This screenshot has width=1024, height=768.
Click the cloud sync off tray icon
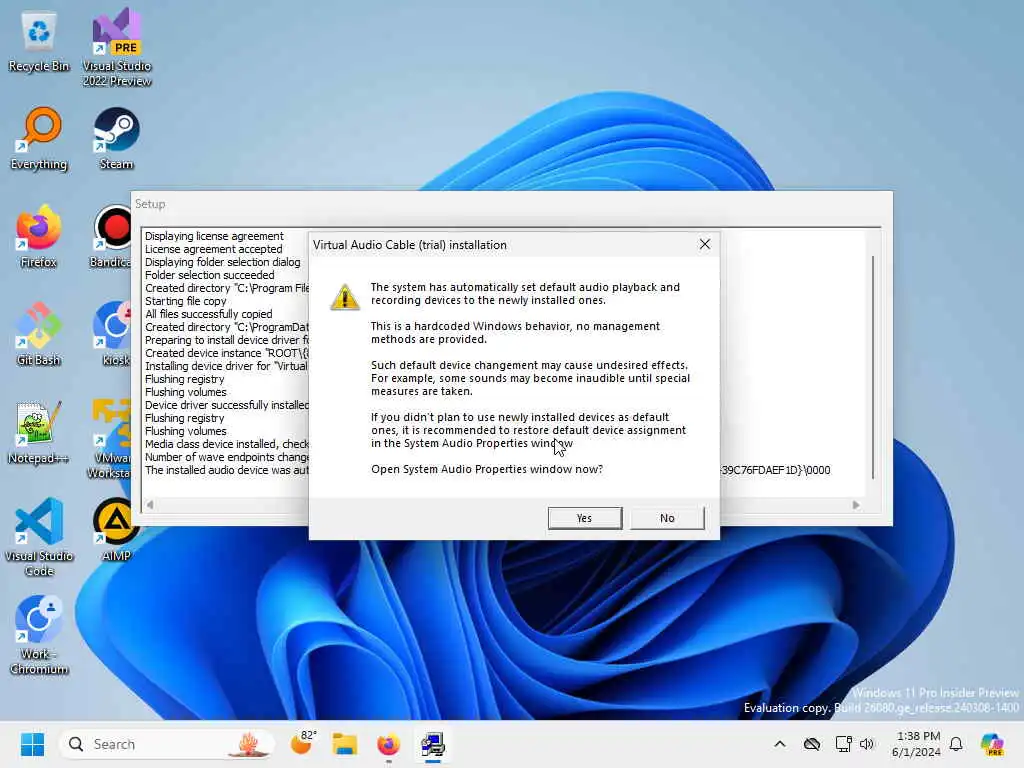click(x=812, y=744)
